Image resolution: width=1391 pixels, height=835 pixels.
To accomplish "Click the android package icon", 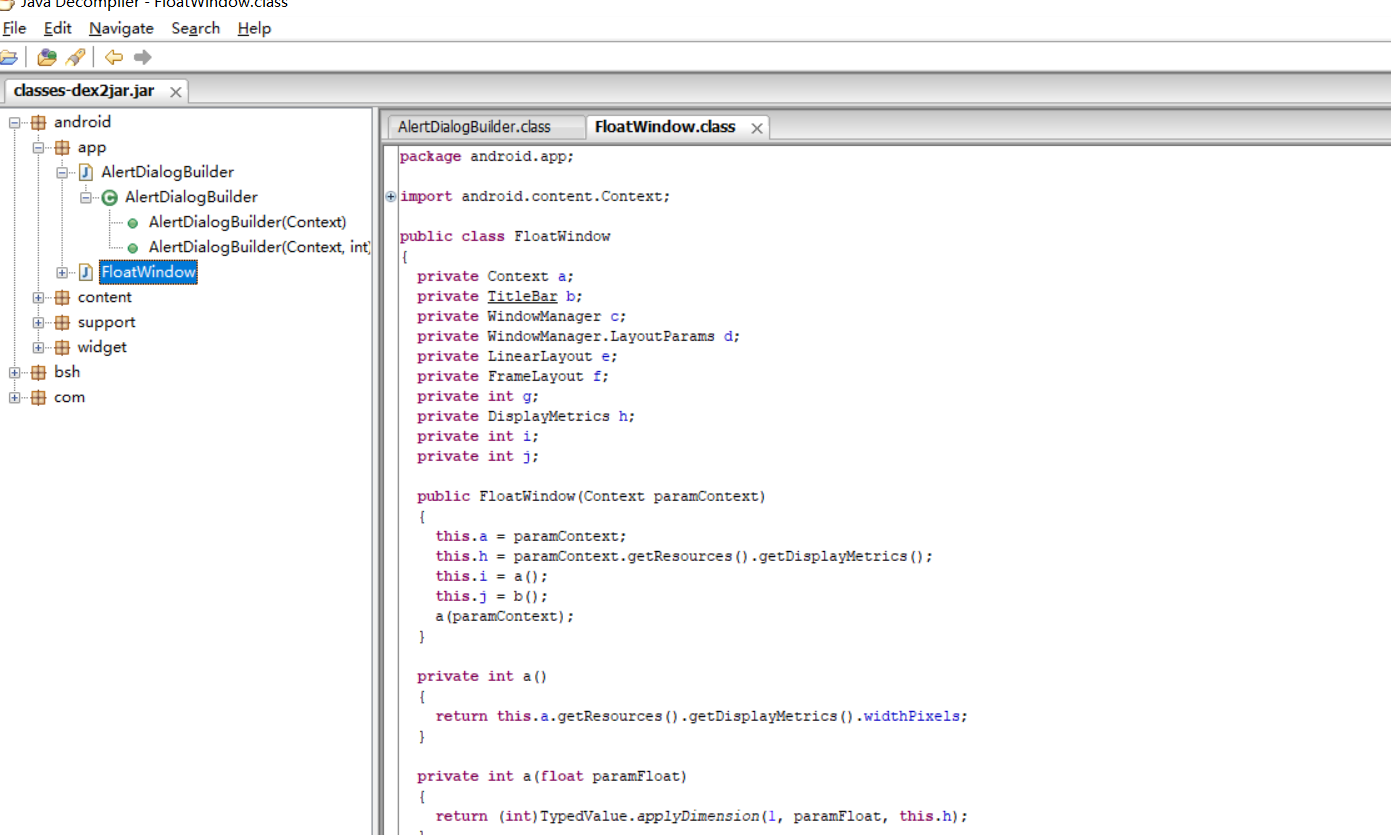I will point(38,122).
